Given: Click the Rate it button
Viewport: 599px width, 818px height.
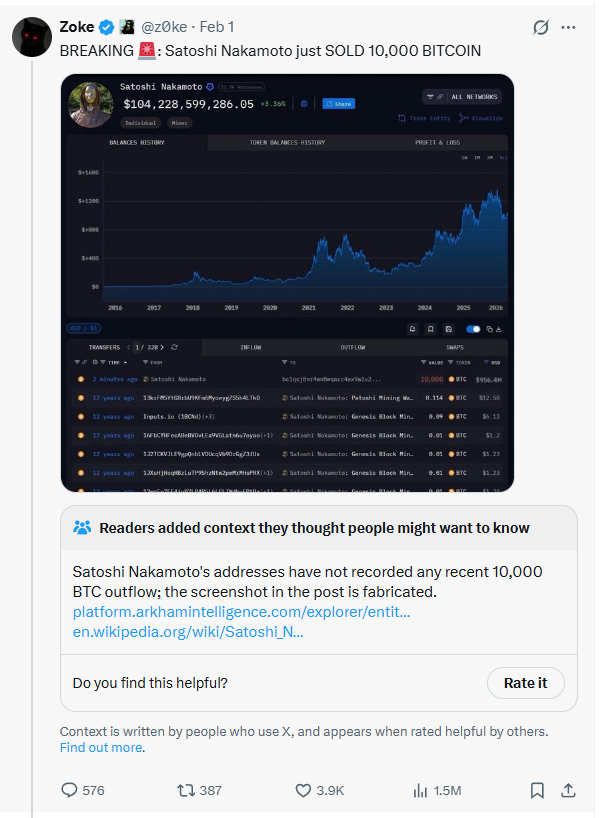Looking at the screenshot, I should pyautogui.click(x=525, y=683).
